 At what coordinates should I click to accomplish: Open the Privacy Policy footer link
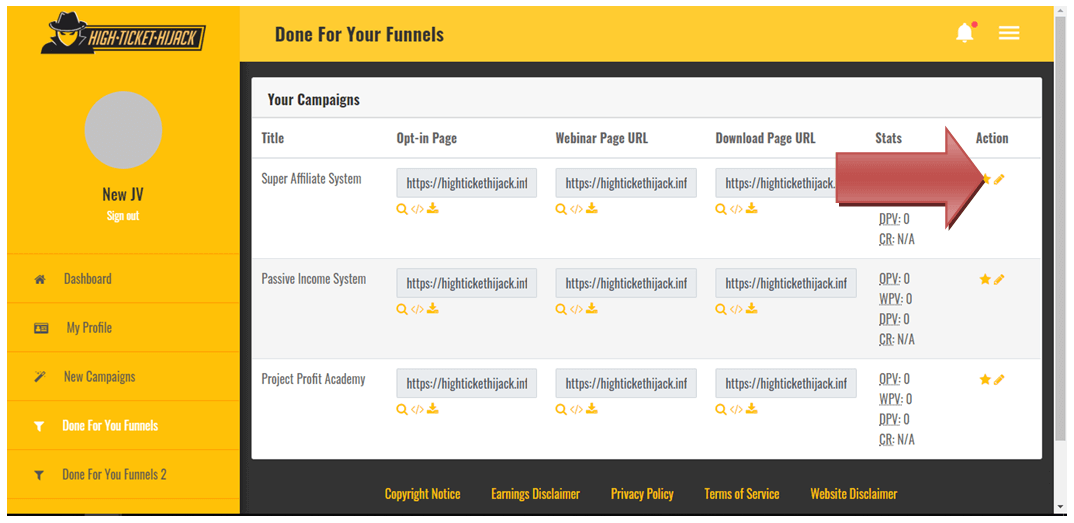(642, 494)
